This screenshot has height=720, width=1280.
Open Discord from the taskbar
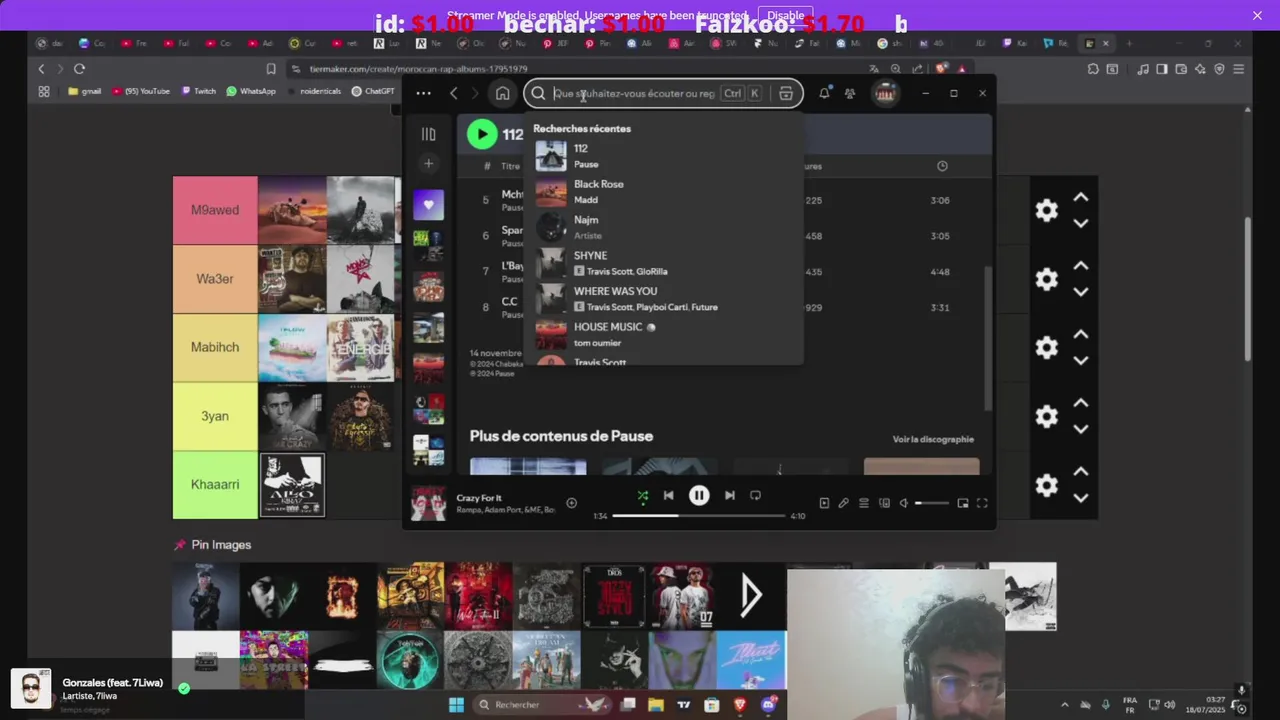[768, 705]
